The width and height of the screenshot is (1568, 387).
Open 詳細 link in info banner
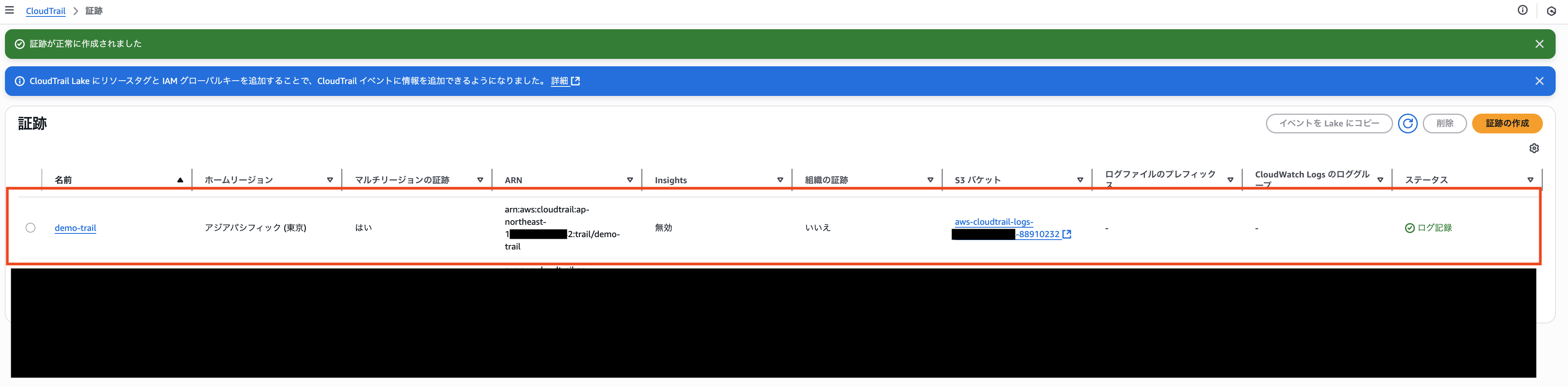pos(559,81)
